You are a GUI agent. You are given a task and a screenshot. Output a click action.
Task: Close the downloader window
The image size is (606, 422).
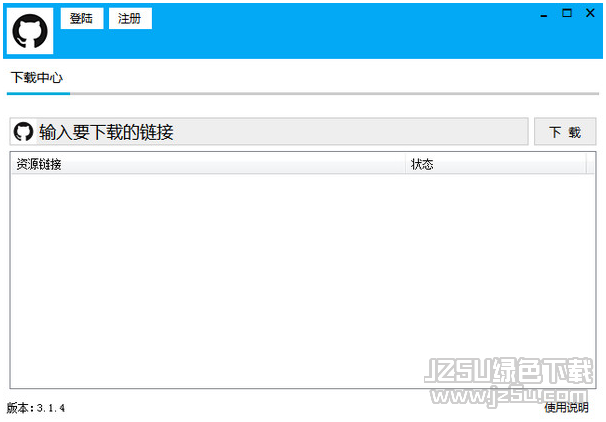click(590, 13)
